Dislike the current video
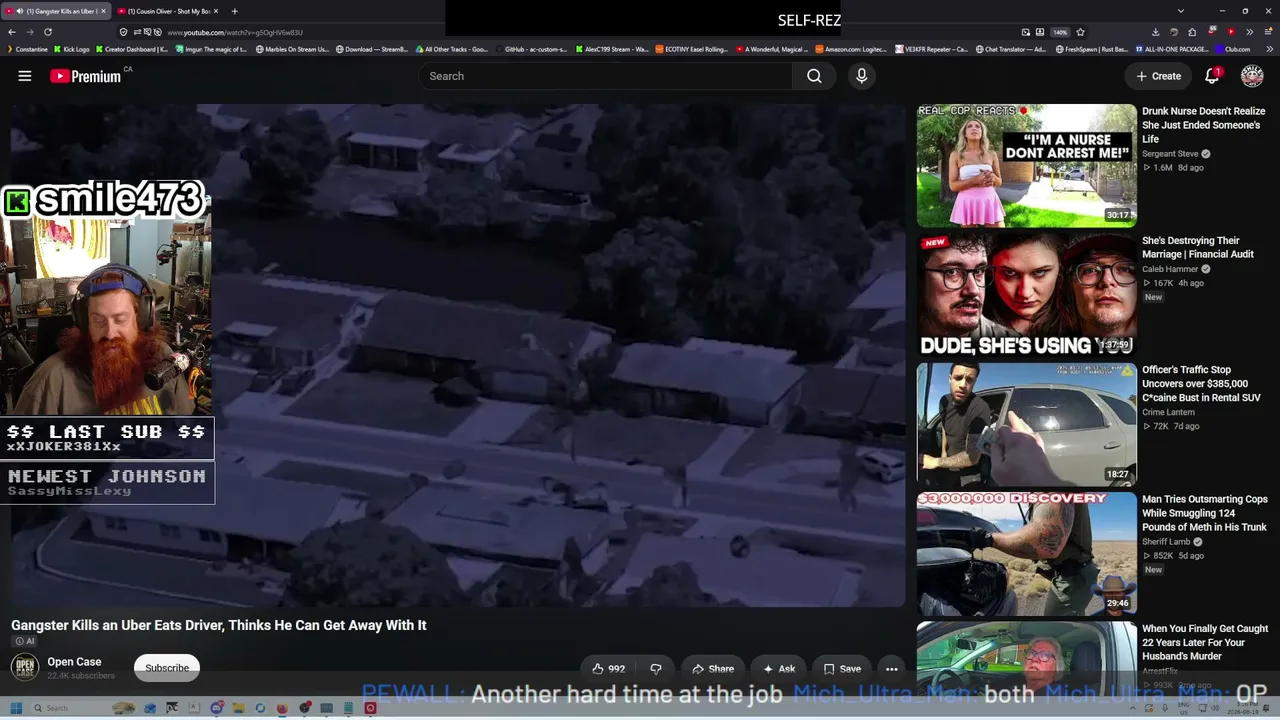Screen dimensions: 1280x720 point(656,669)
